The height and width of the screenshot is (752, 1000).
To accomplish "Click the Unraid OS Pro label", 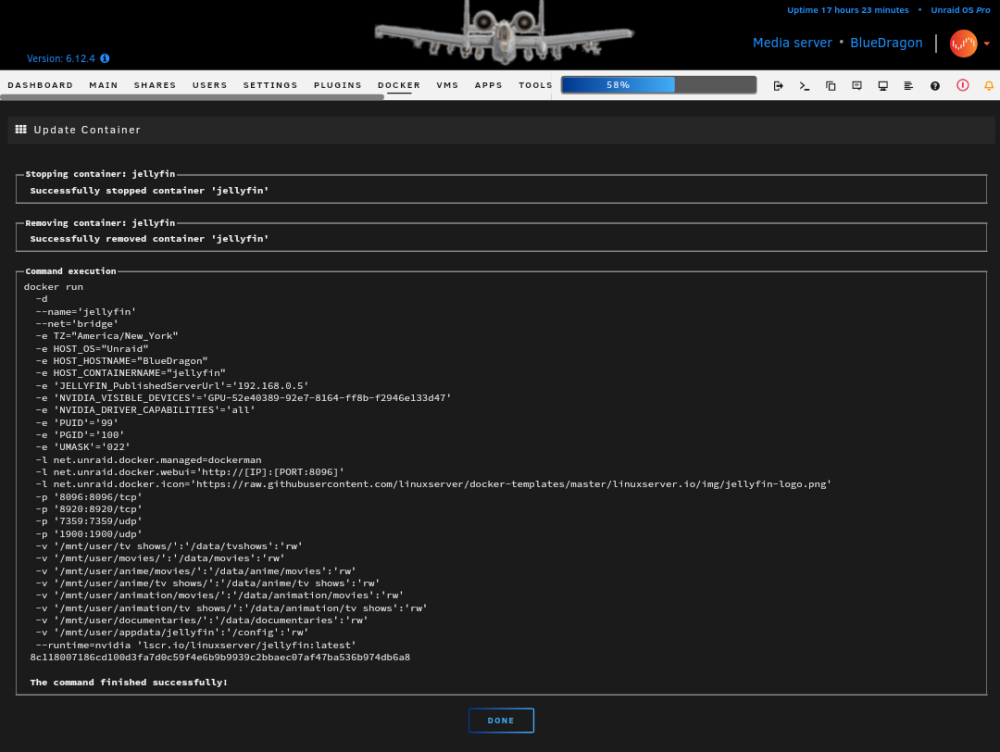I will [960, 10].
